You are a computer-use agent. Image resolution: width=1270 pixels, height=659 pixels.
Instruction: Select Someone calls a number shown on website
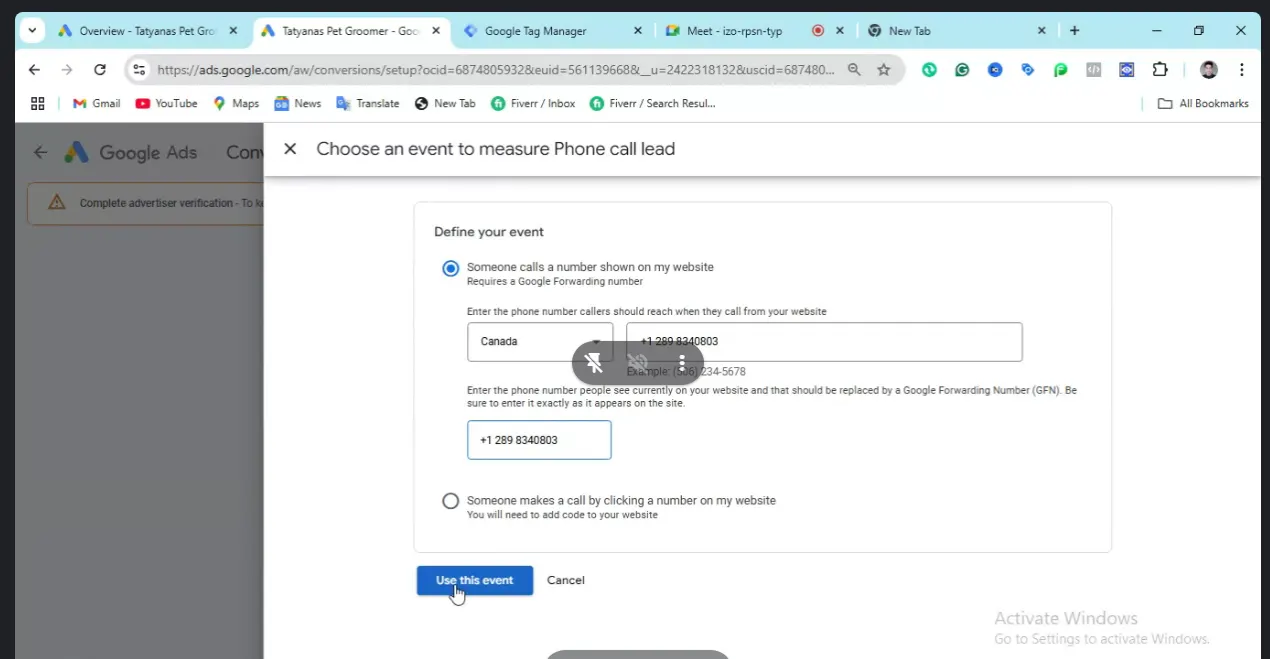(x=451, y=268)
